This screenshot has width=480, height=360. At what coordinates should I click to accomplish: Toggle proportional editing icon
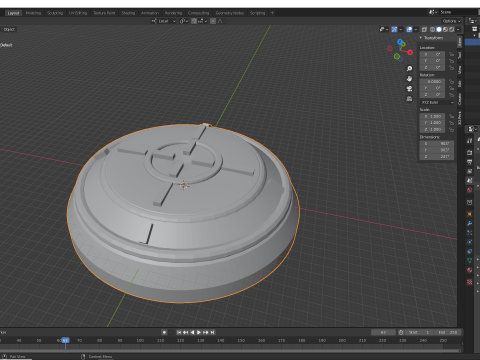click(x=213, y=21)
